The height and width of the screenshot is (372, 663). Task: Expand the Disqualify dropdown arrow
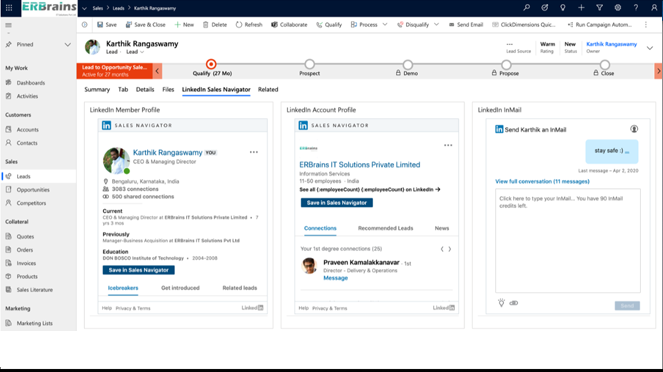point(436,25)
